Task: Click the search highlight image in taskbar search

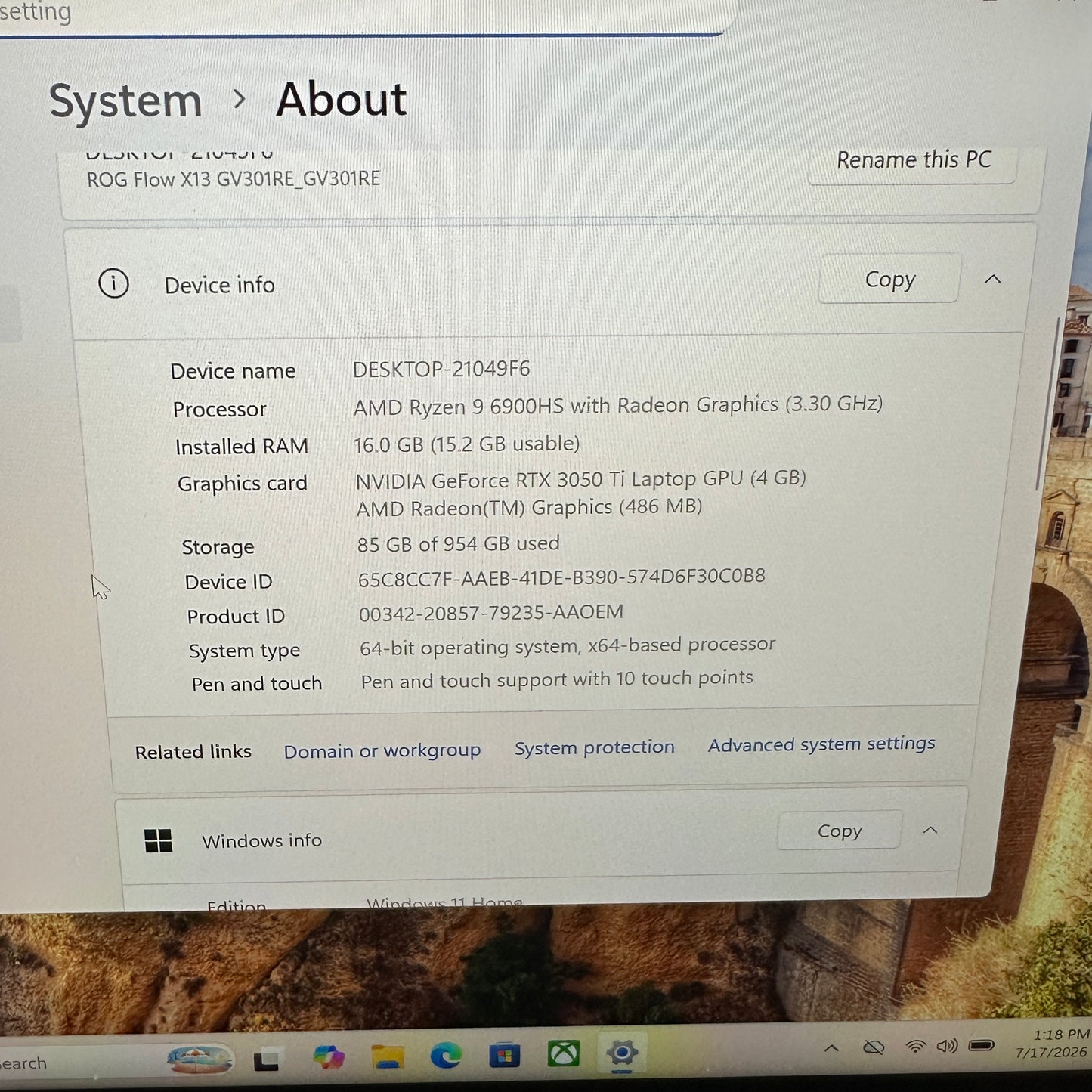Action: coord(200,1059)
